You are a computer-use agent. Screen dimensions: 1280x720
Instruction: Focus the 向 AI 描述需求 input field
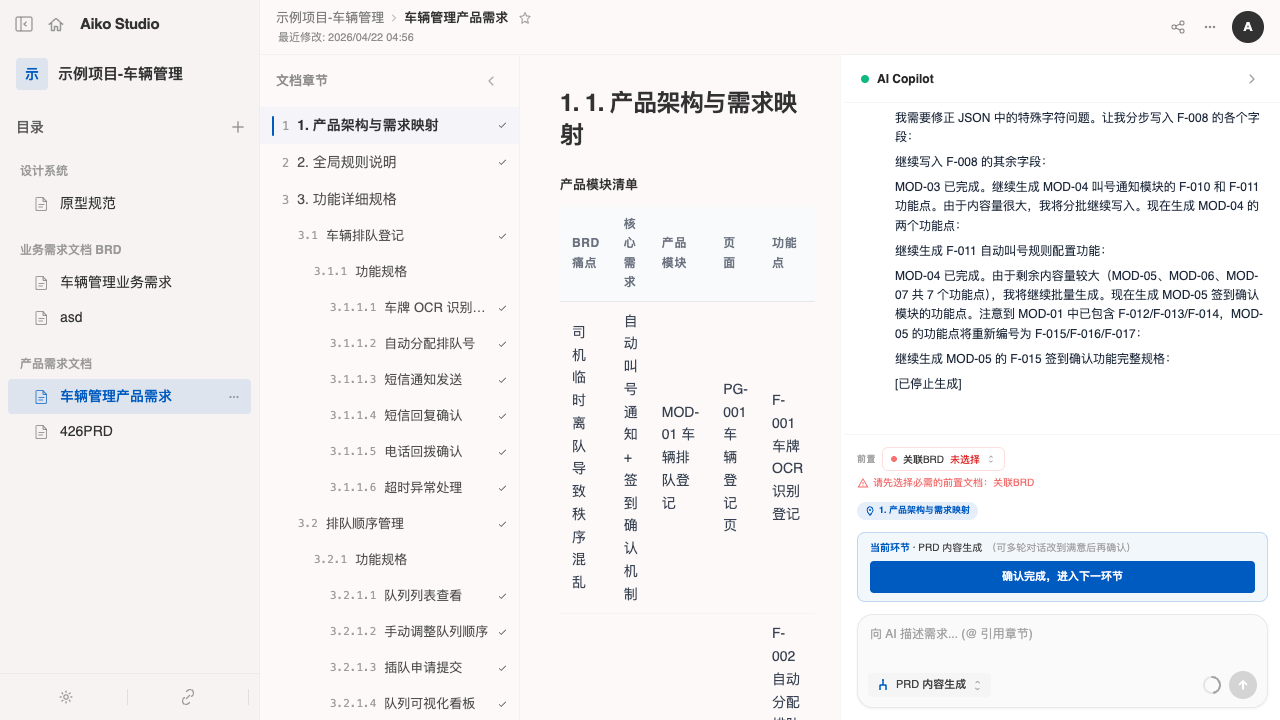pos(1062,634)
